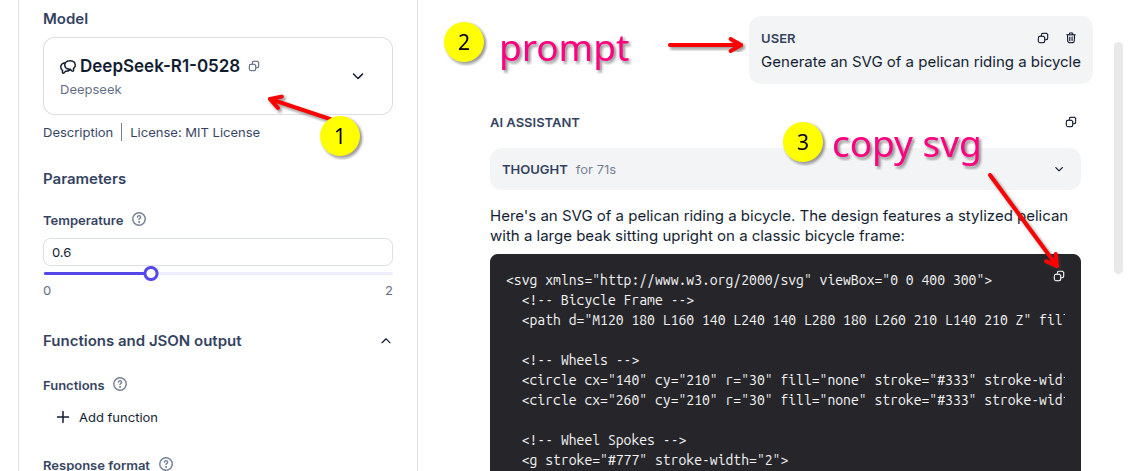This screenshot has height=471, width=1145.
Task: Click the Add function button
Action: coord(107,418)
